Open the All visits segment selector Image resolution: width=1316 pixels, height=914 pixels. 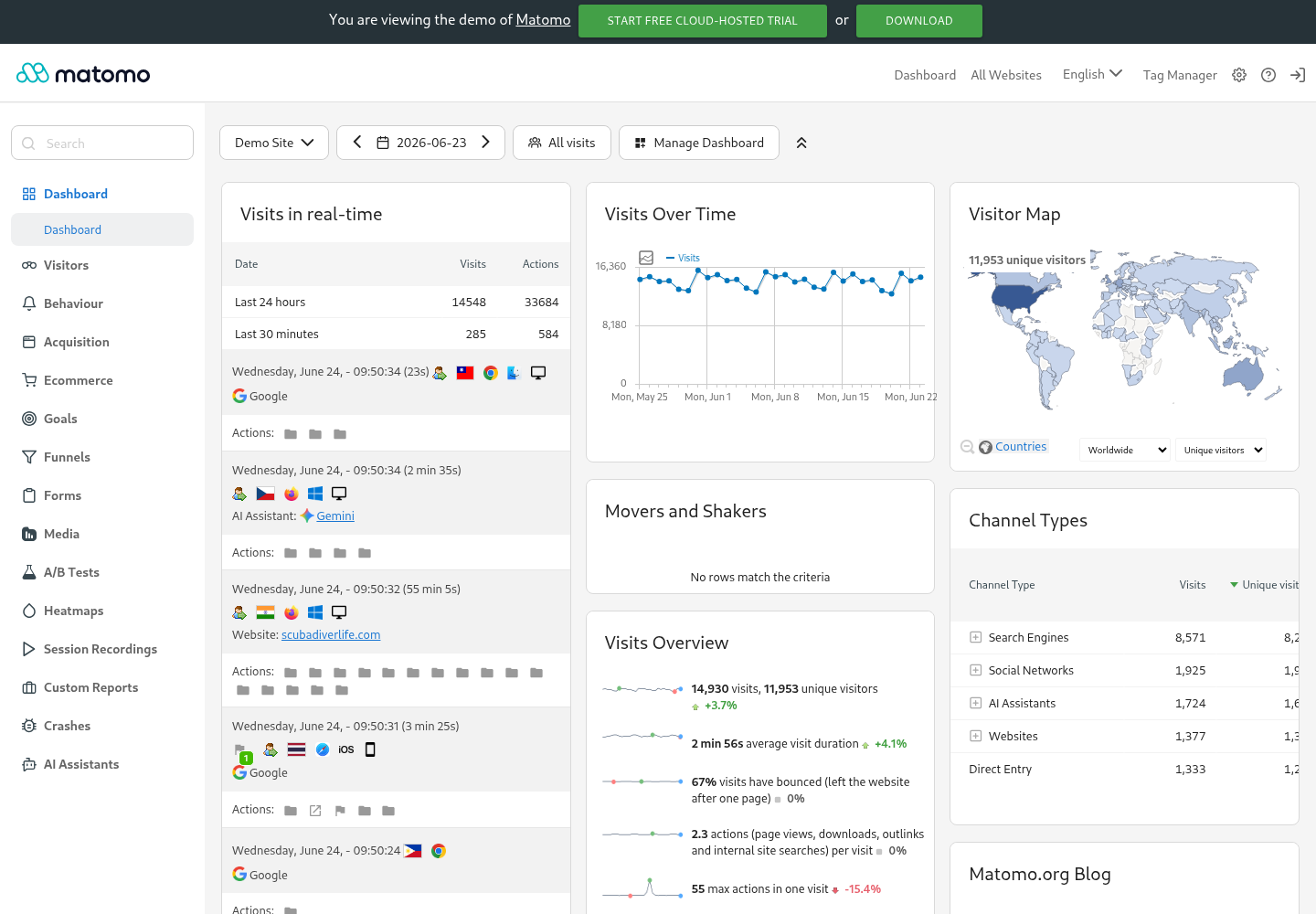561,143
